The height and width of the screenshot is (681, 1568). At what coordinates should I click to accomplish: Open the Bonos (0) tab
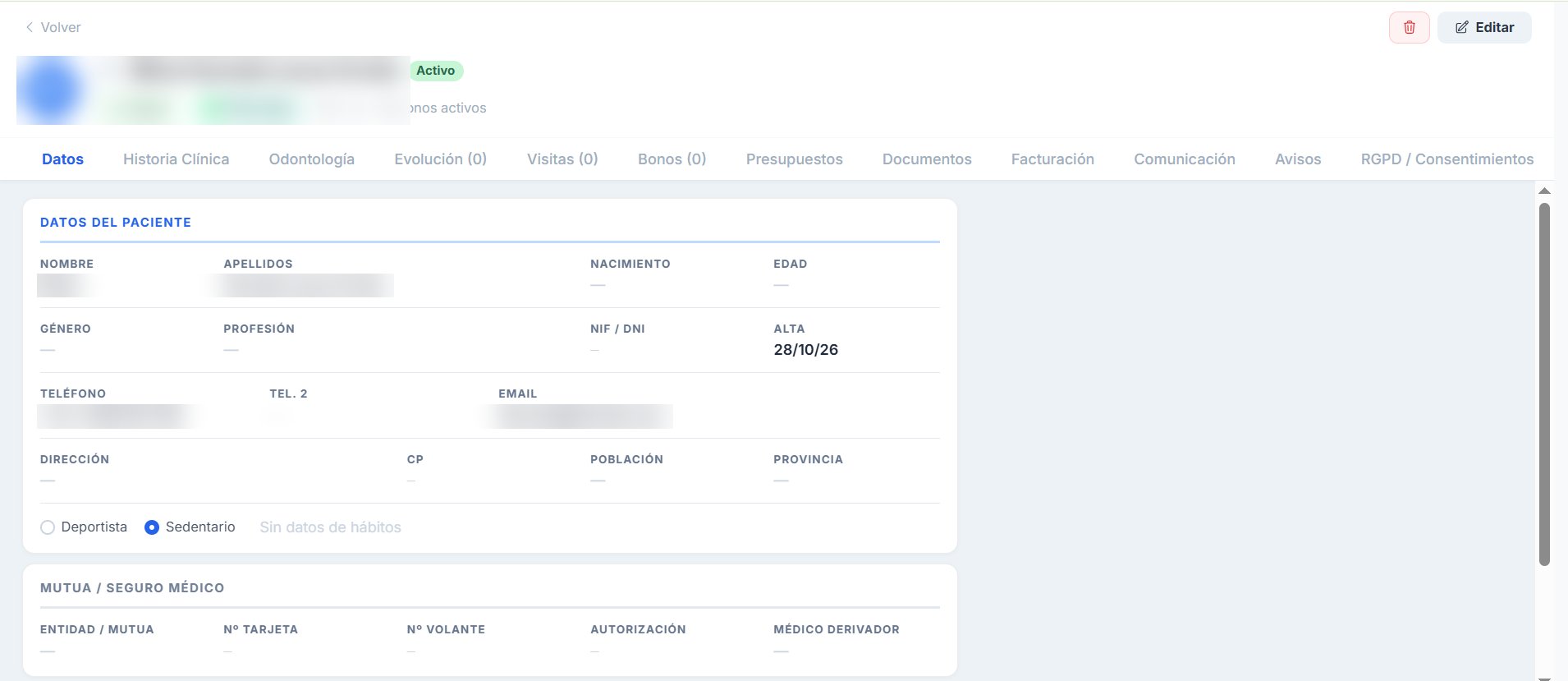pyautogui.click(x=672, y=159)
